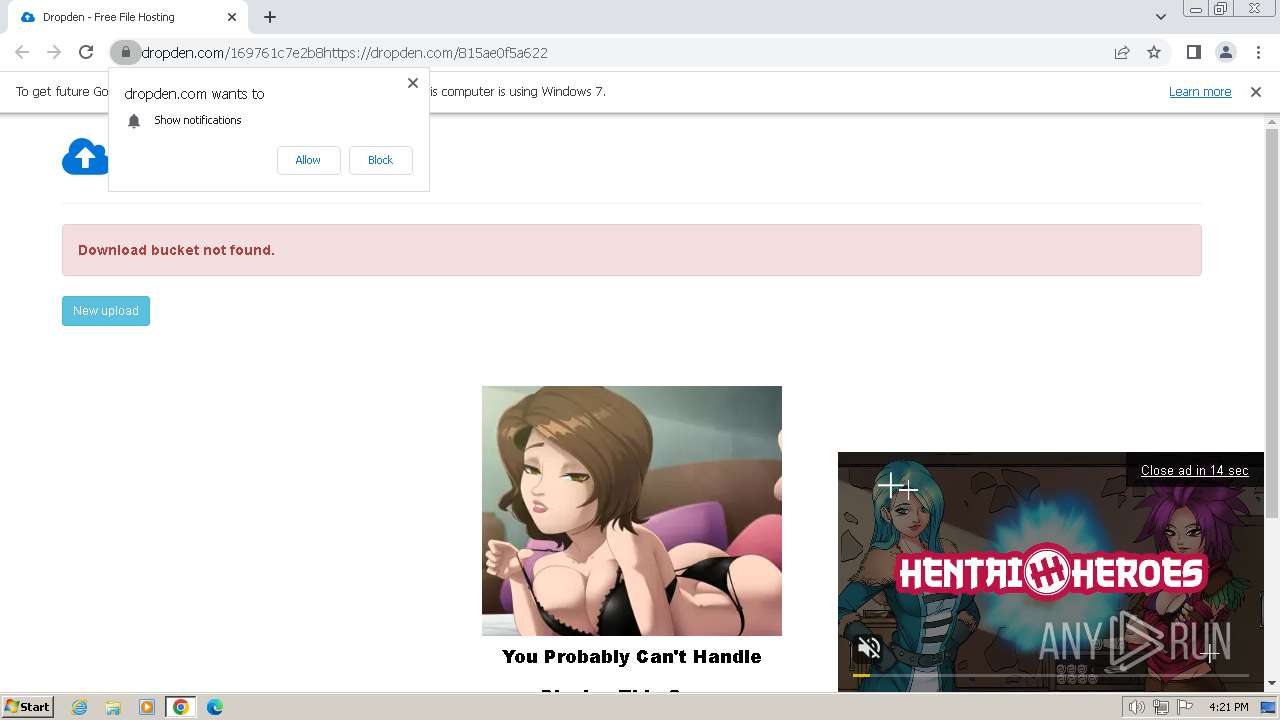Click the address bar URL
The height and width of the screenshot is (720, 1280).
point(345,53)
